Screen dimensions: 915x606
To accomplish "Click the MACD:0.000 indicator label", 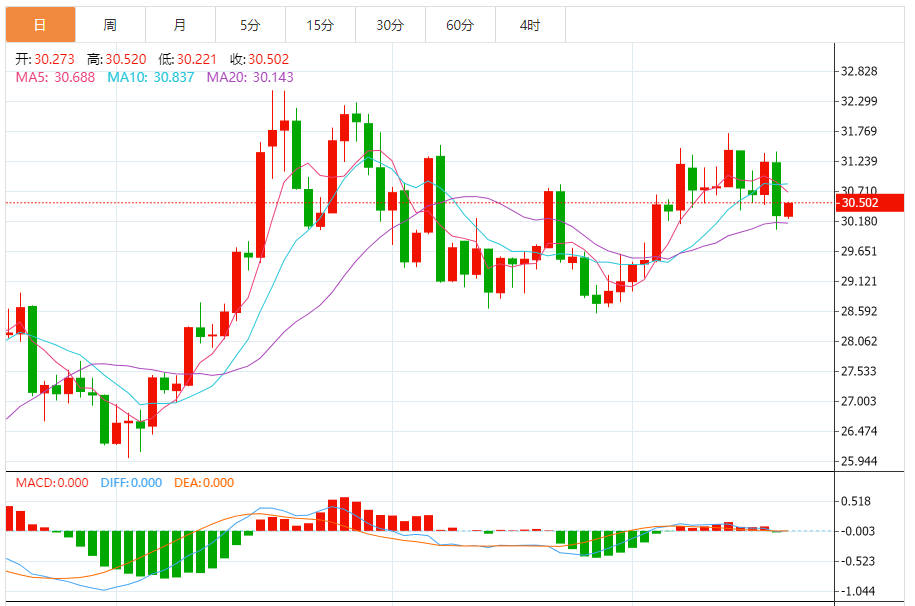I will click(52, 483).
